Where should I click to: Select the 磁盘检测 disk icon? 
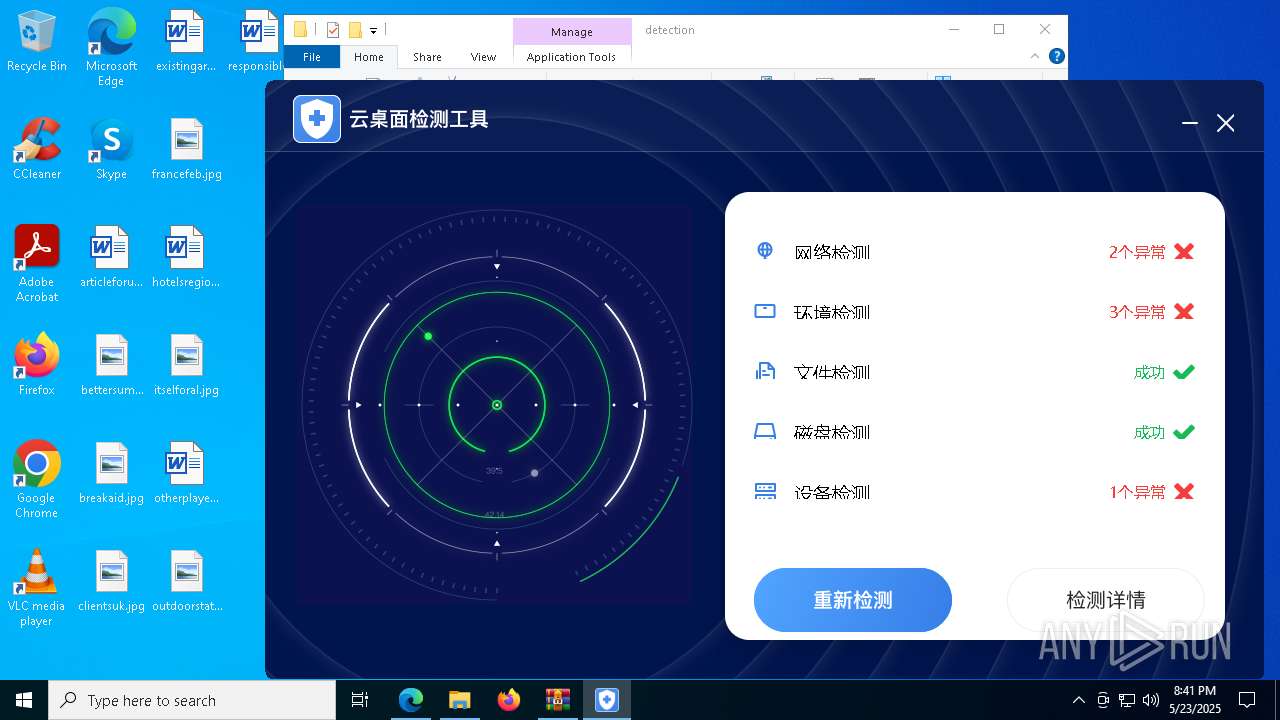point(765,431)
